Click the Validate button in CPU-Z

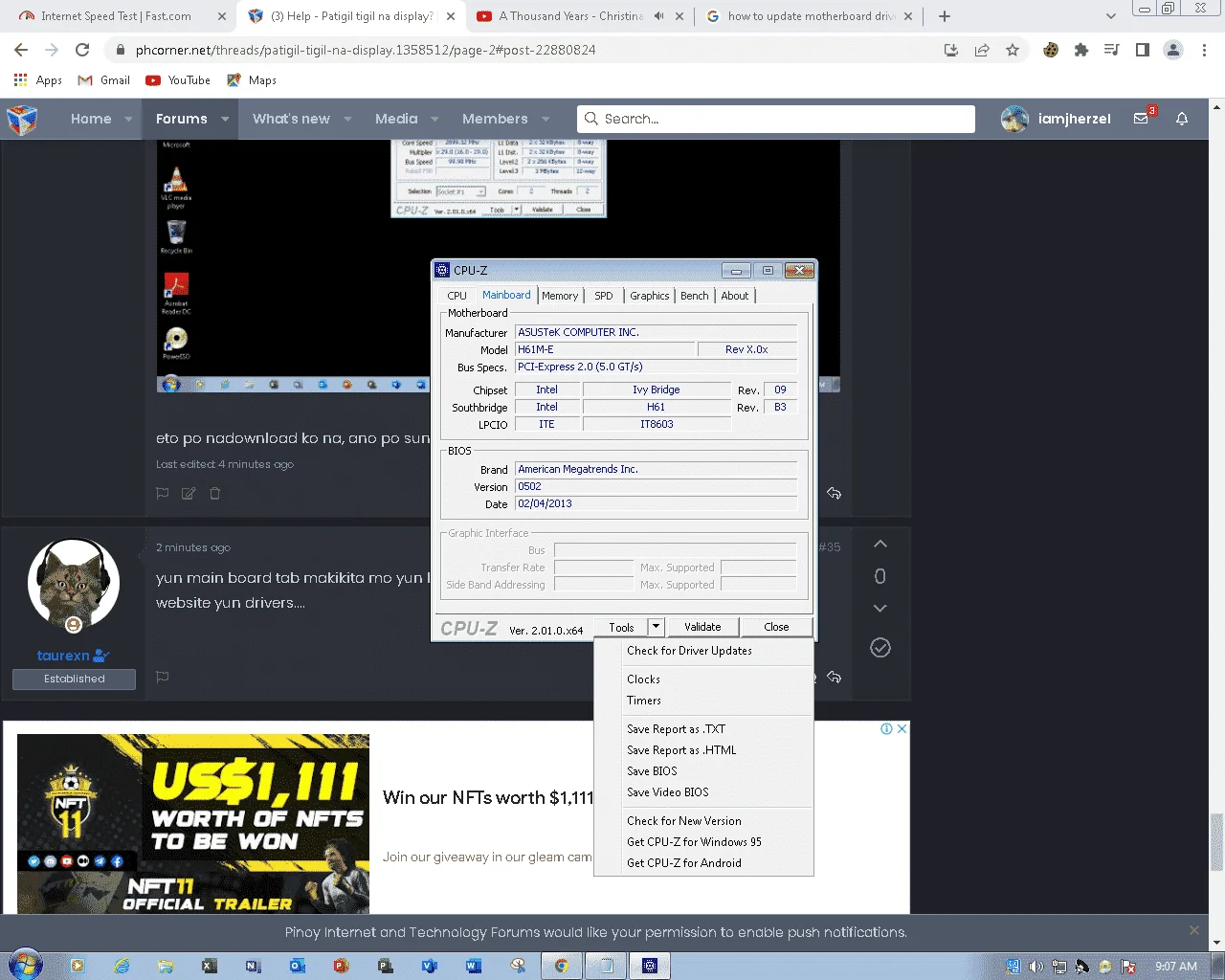tap(702, 627)
